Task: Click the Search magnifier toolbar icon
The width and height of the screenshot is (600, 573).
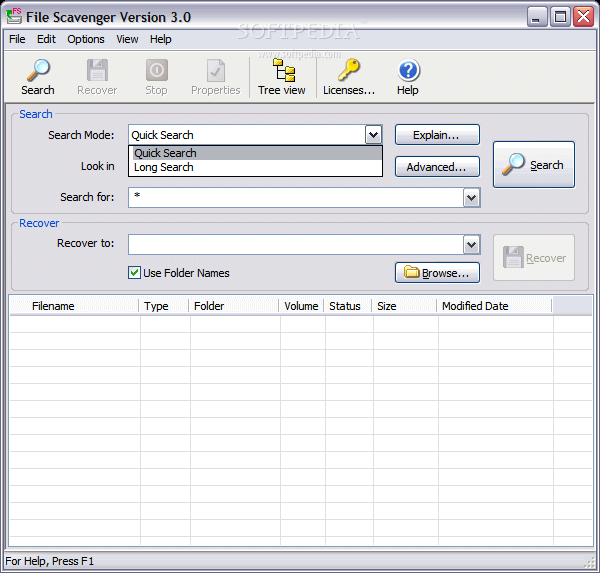Action: point(38,70)
